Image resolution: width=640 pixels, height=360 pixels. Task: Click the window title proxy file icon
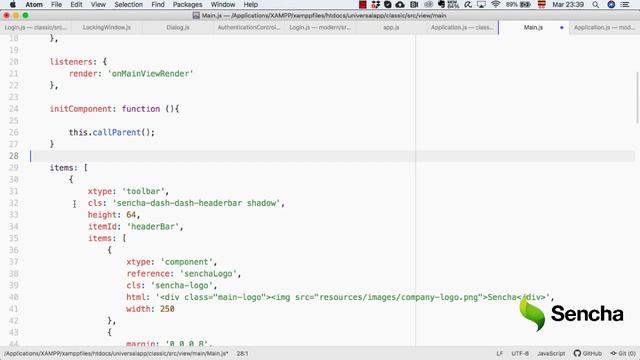[x=196, y=16]
